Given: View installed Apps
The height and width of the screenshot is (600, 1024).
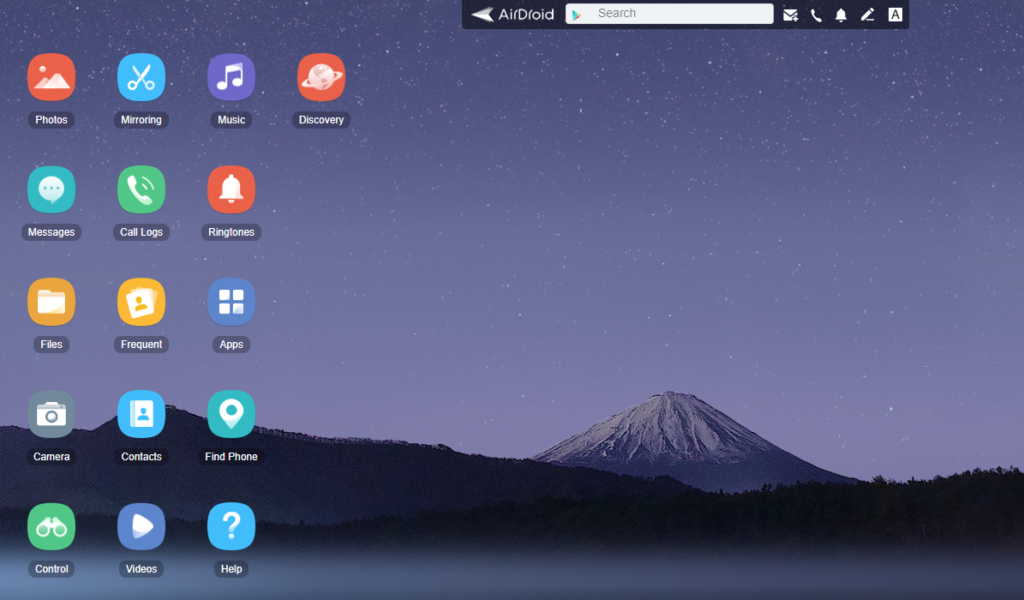Looking at the screenshot, I should click(231, 301).
